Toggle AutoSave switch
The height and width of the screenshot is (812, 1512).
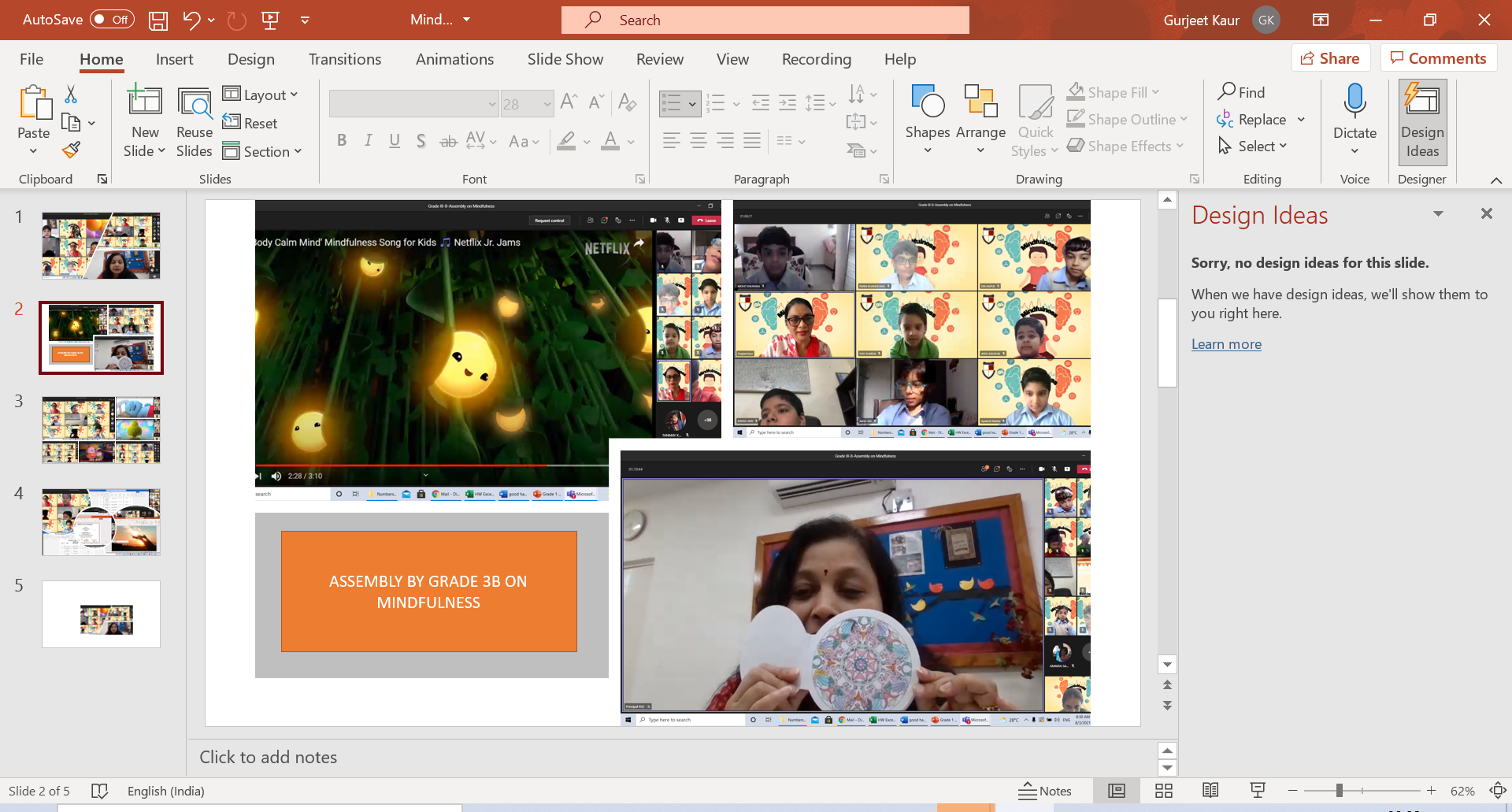[x=112, y=20]
